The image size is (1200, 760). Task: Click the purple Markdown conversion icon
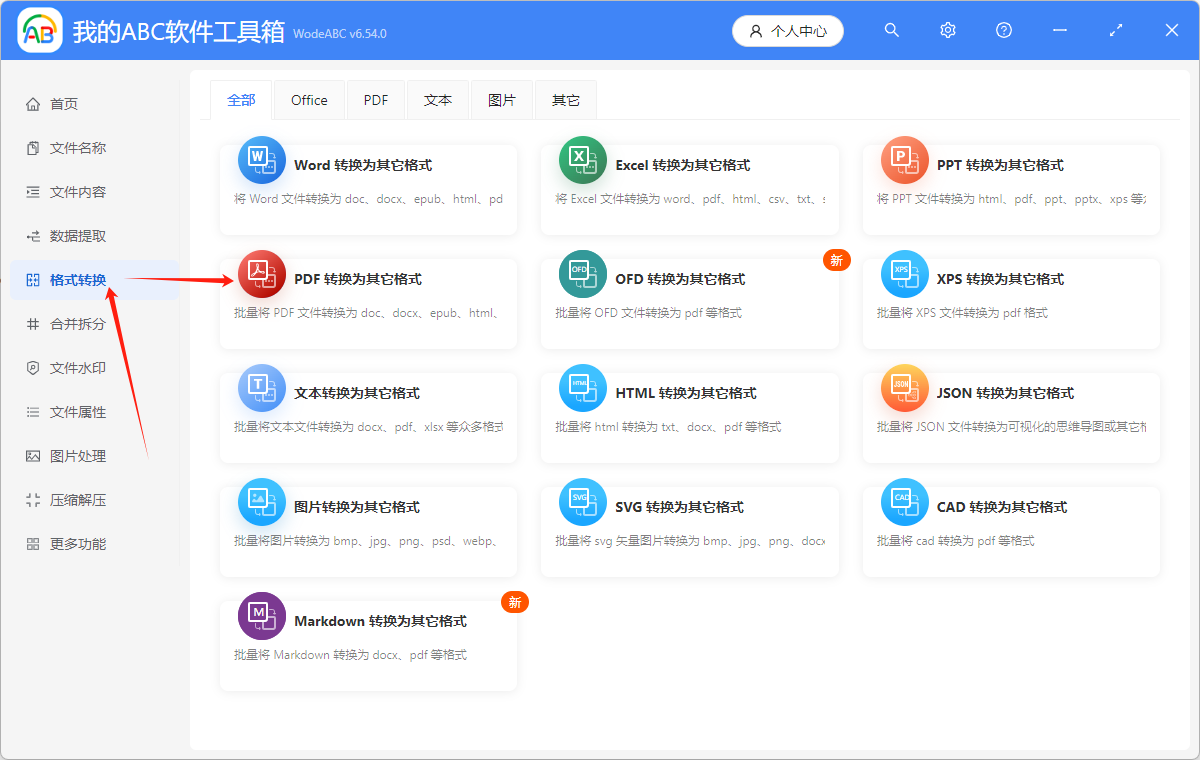(261, 616)
